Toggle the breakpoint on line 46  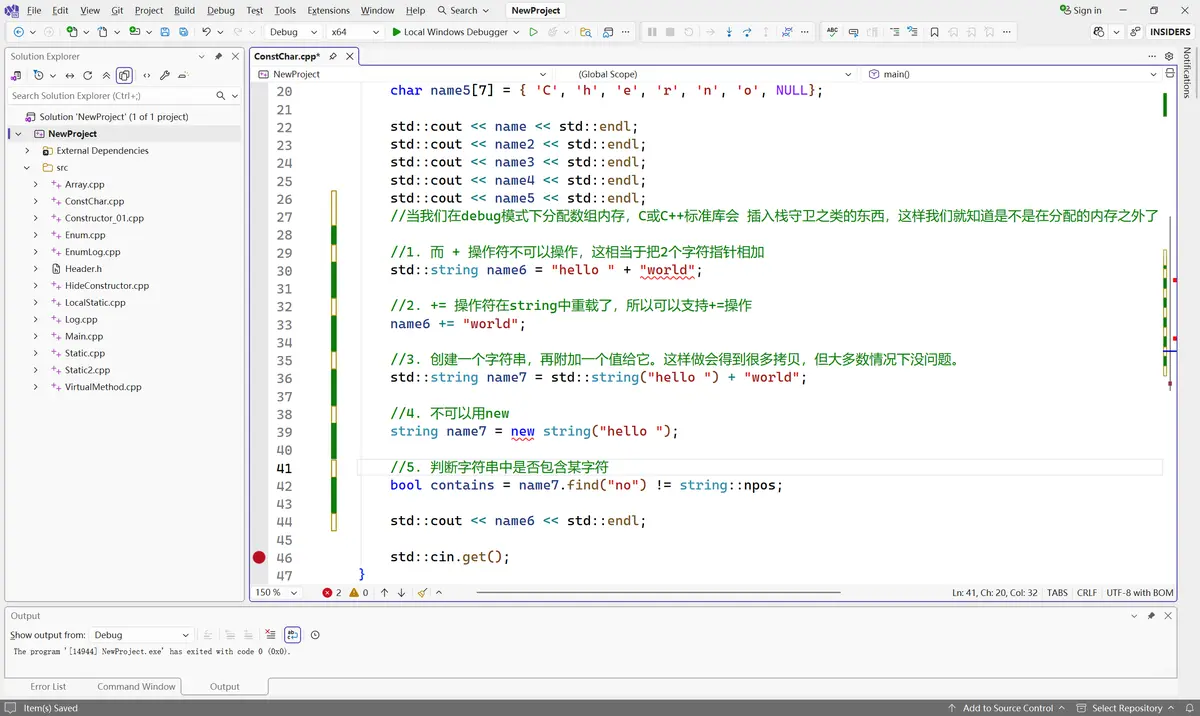pos(259,557)
